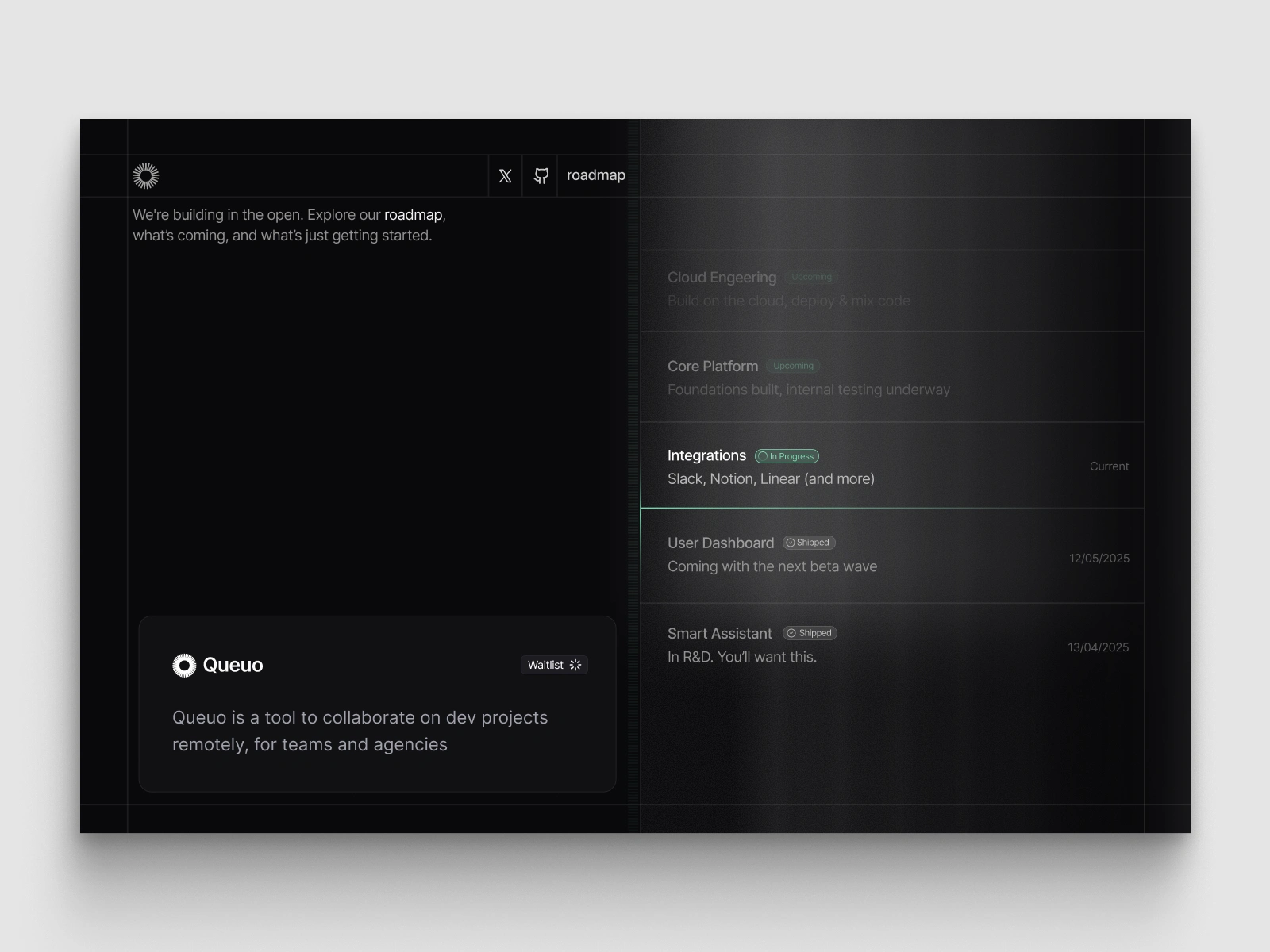The width and height of the screenshot is (1270, 952).
Task: Click the sunburst logo in the header
Action: pos(146,176)
